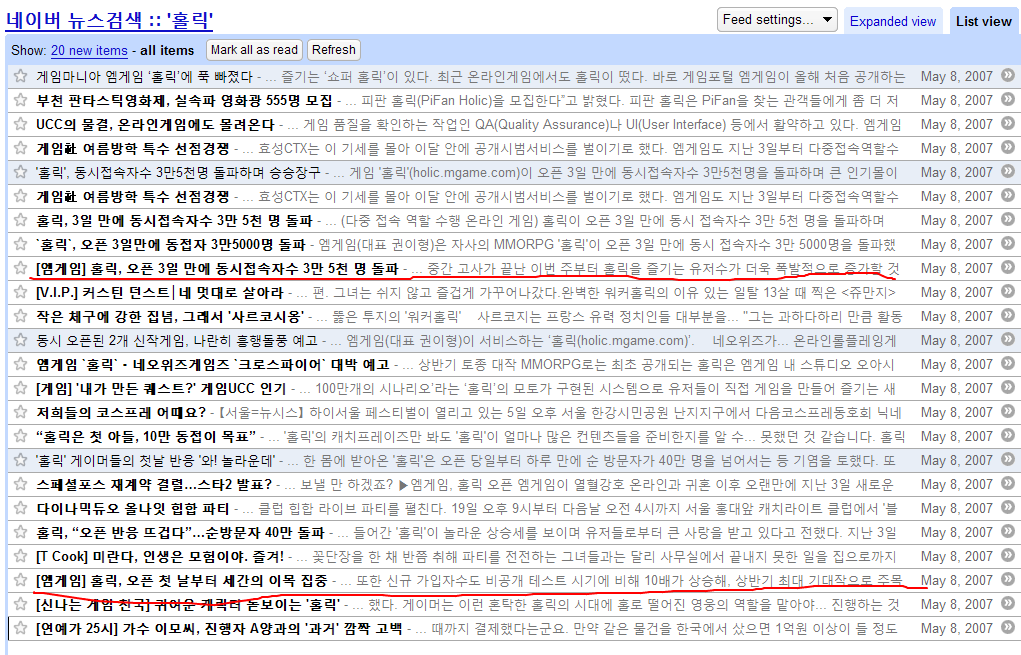Open the '네이버 뉴스검색 :: 홀릭' feed title link
The width and height of the screenshot is (1021, 655).
[109, 20]
